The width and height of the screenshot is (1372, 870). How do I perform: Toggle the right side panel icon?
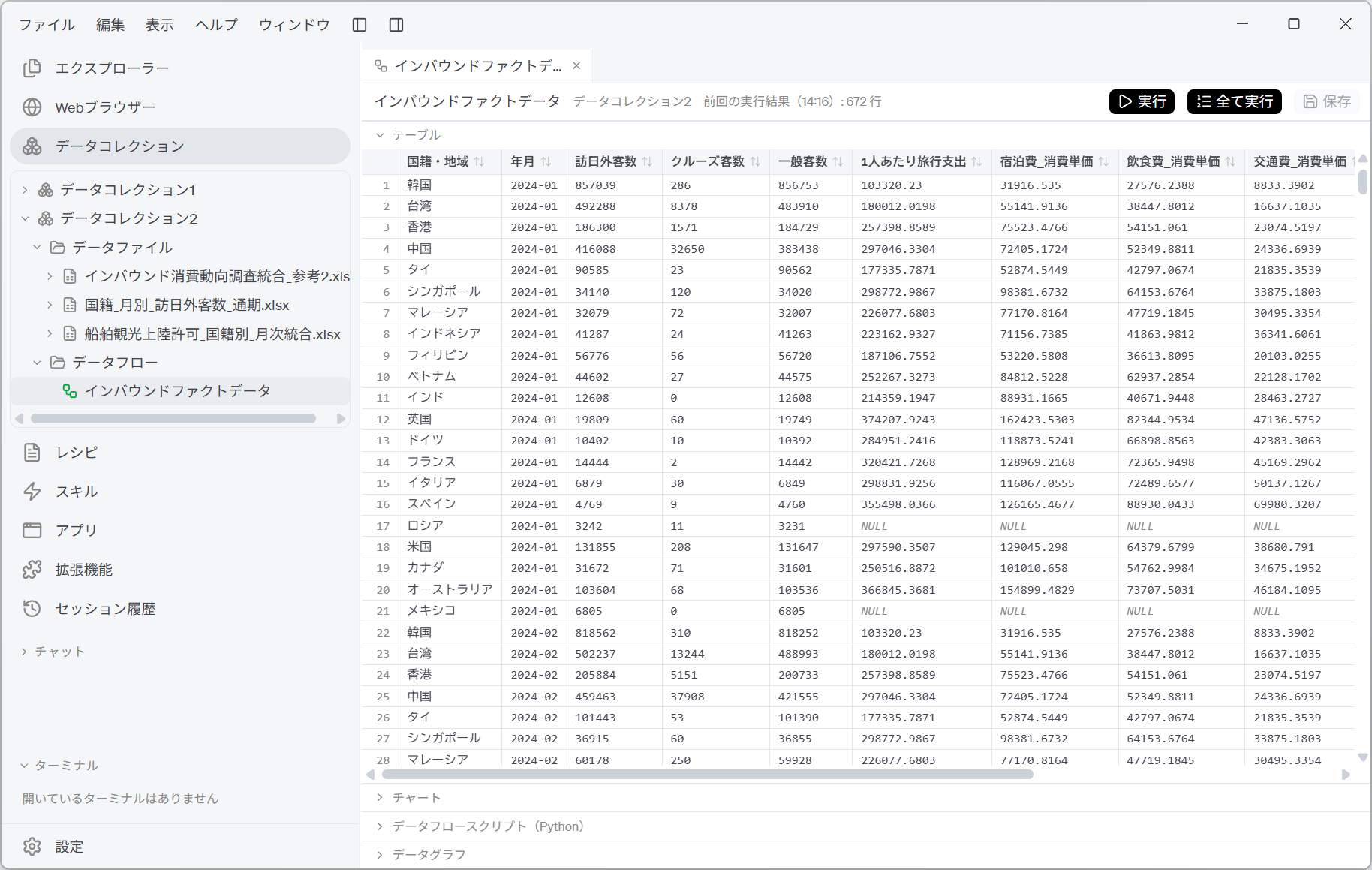[396, 25]
